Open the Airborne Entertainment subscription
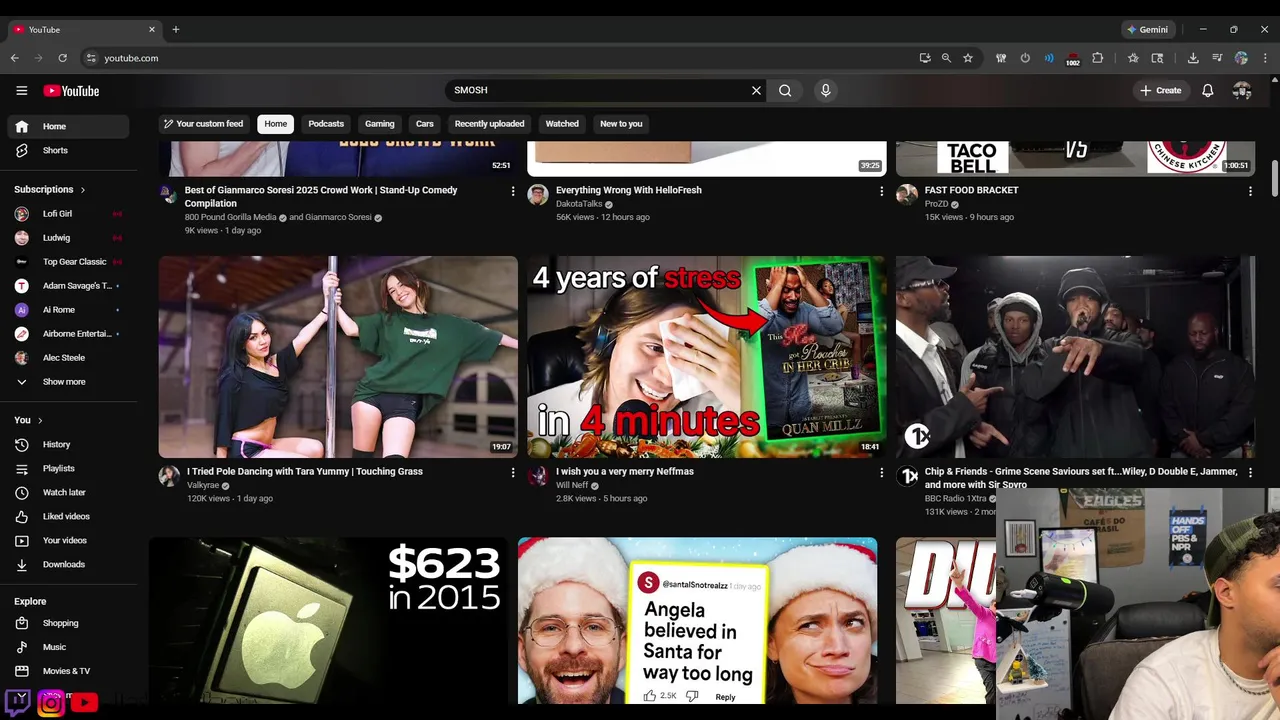The height and width of the screenshot is (720, 1280). 68,334
